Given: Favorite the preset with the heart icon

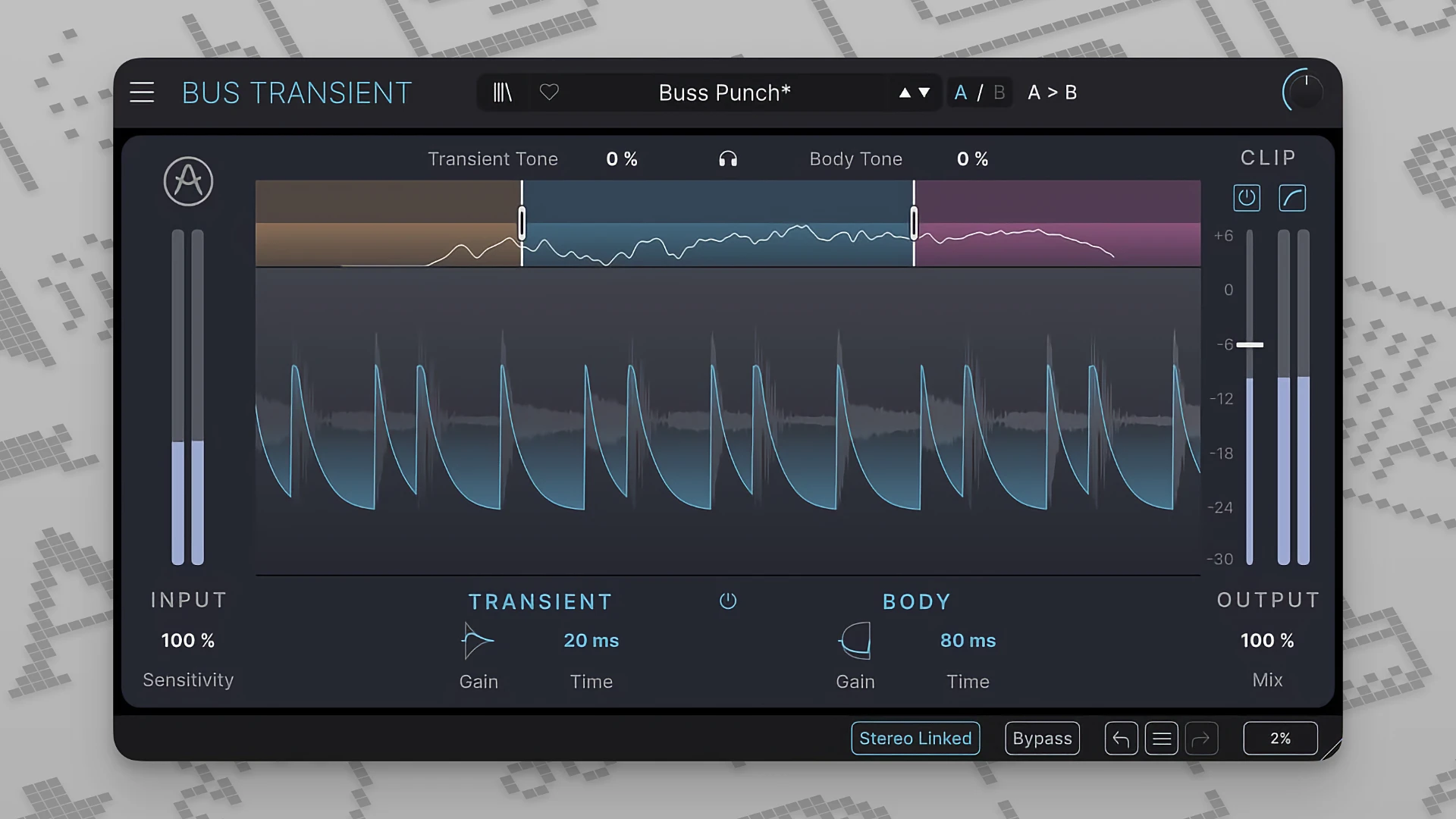Looking at the screenshot, I should click(549, 92).
